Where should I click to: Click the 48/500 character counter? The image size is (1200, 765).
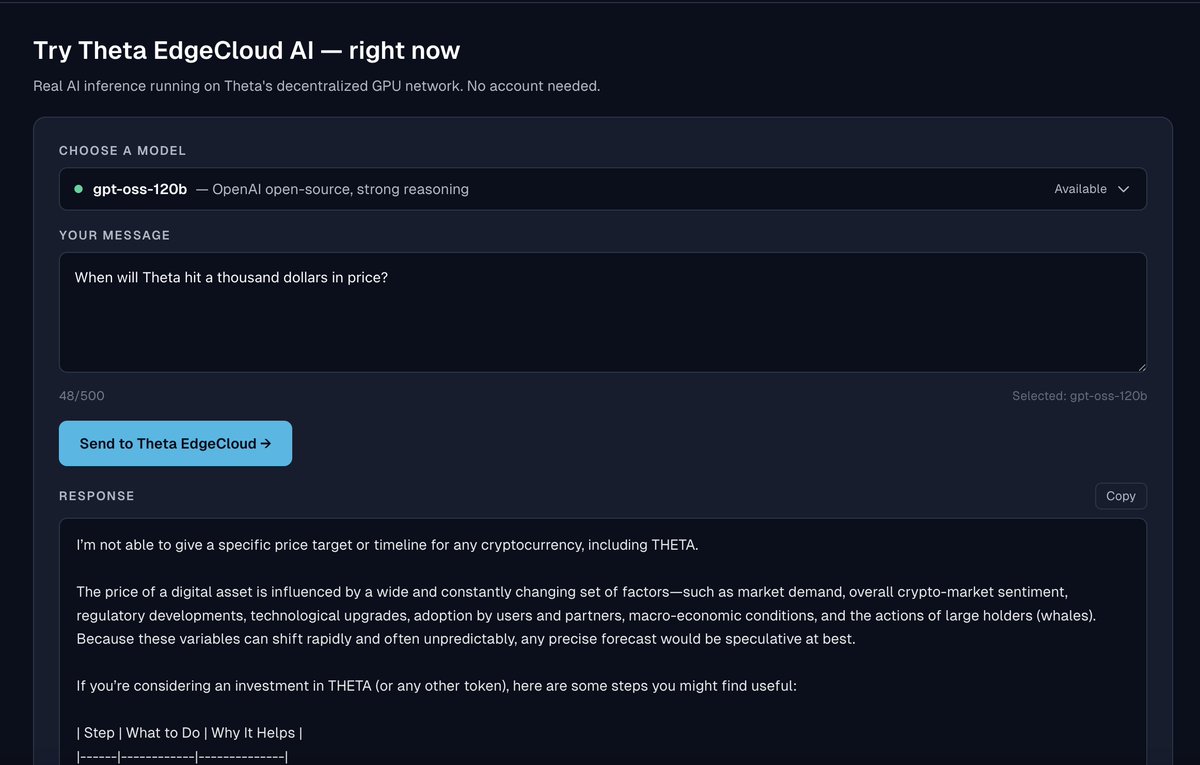click(x=81, y=396)
